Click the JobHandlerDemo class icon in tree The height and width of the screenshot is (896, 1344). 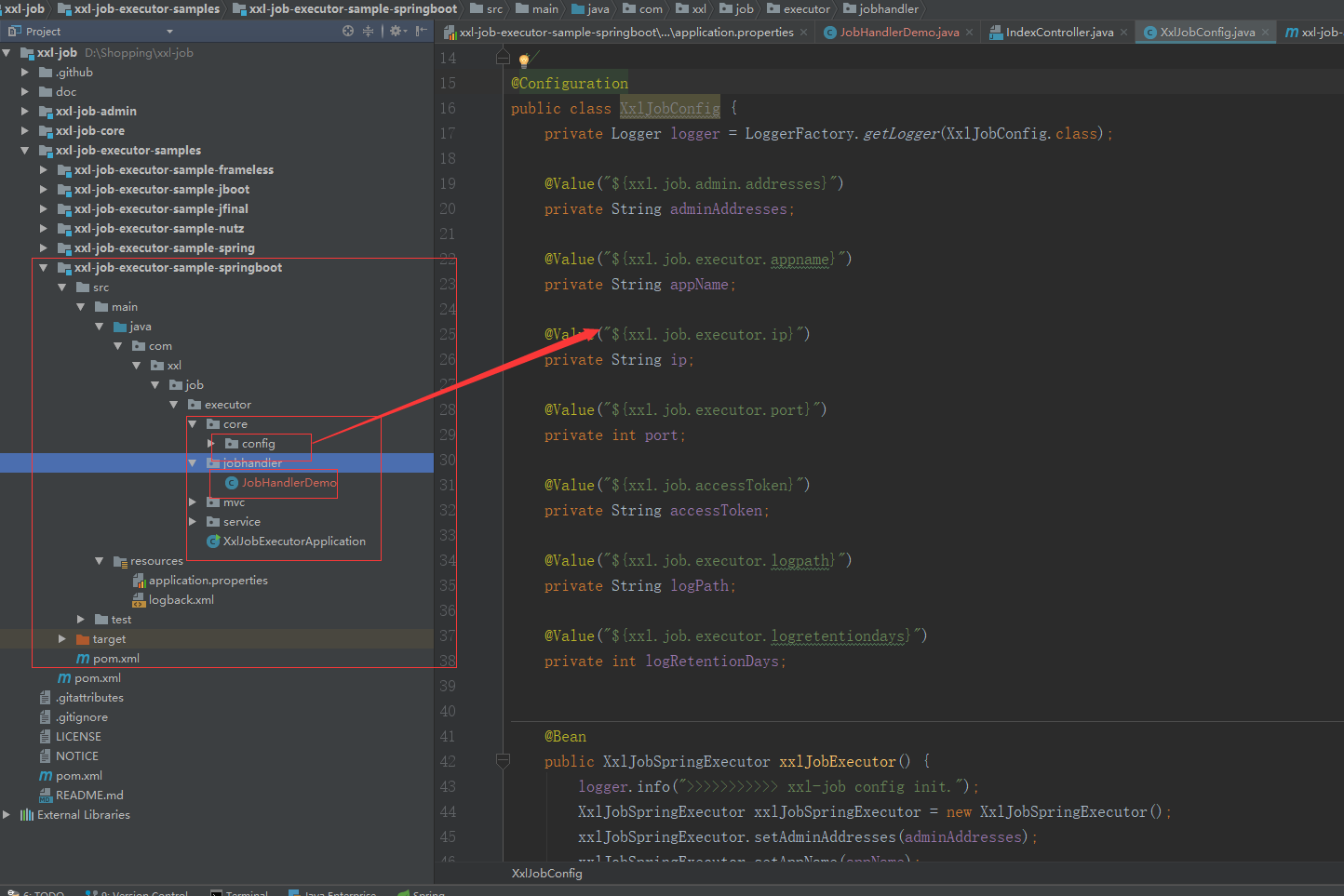pos(232,483)
